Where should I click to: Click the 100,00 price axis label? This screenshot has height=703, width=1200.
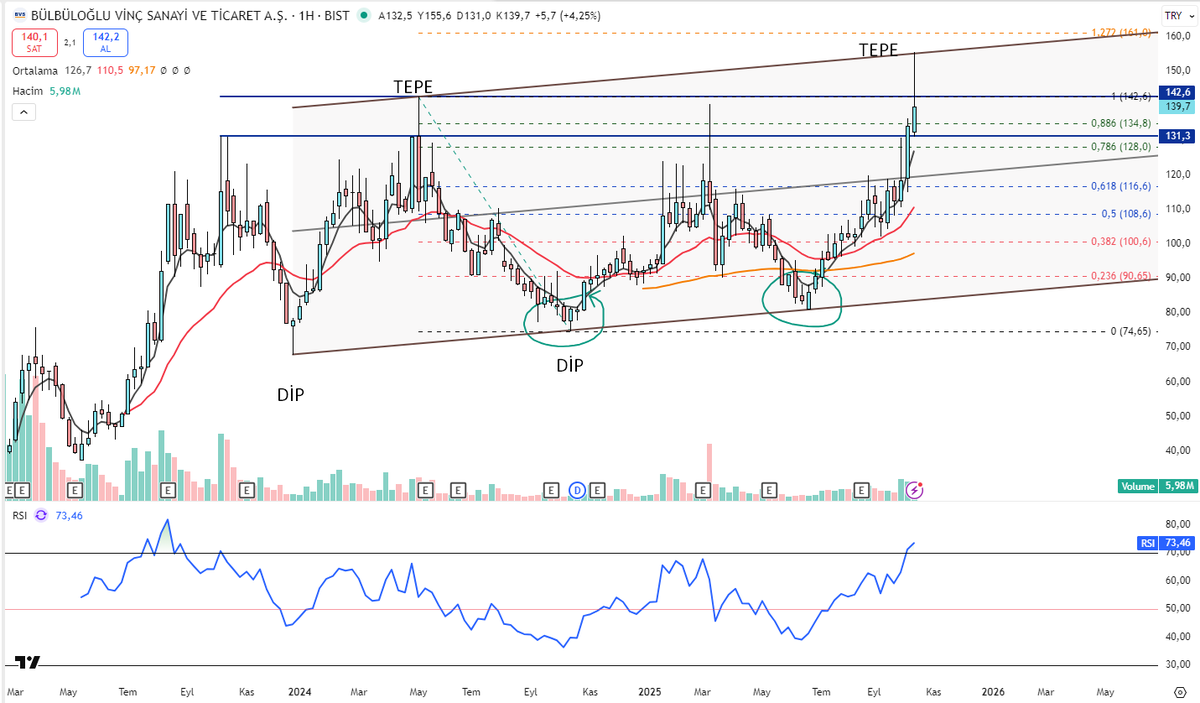coord(1176,243)
